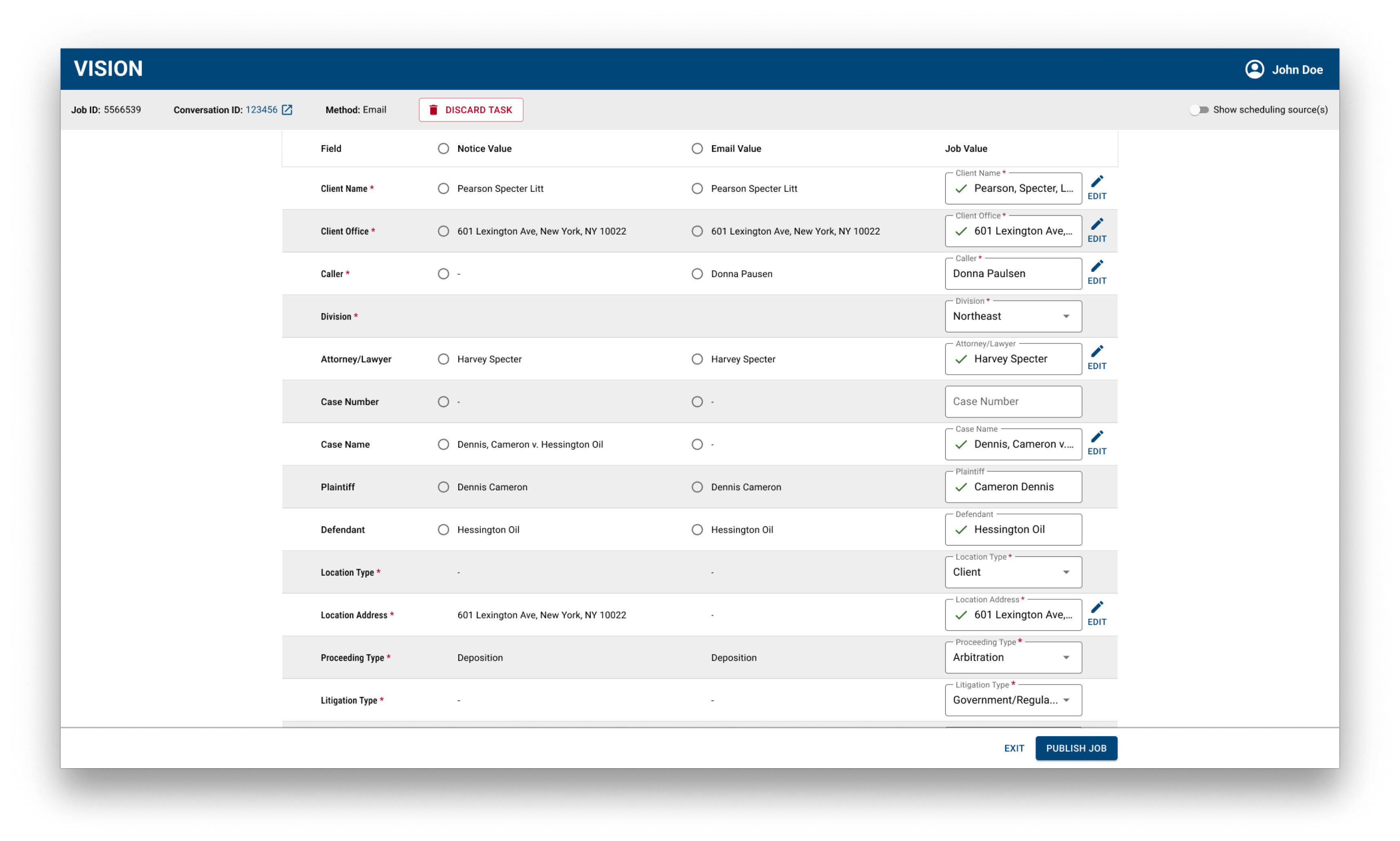Click the Exit button

tap(1014, 748)
